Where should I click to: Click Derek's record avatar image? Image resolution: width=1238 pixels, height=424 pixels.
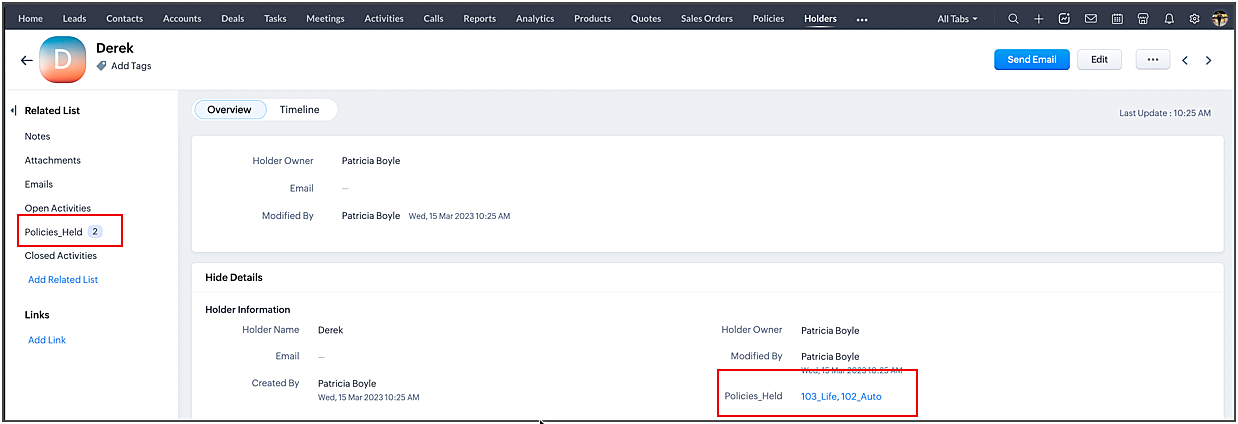pyautogui.click(x=62, y=60)
